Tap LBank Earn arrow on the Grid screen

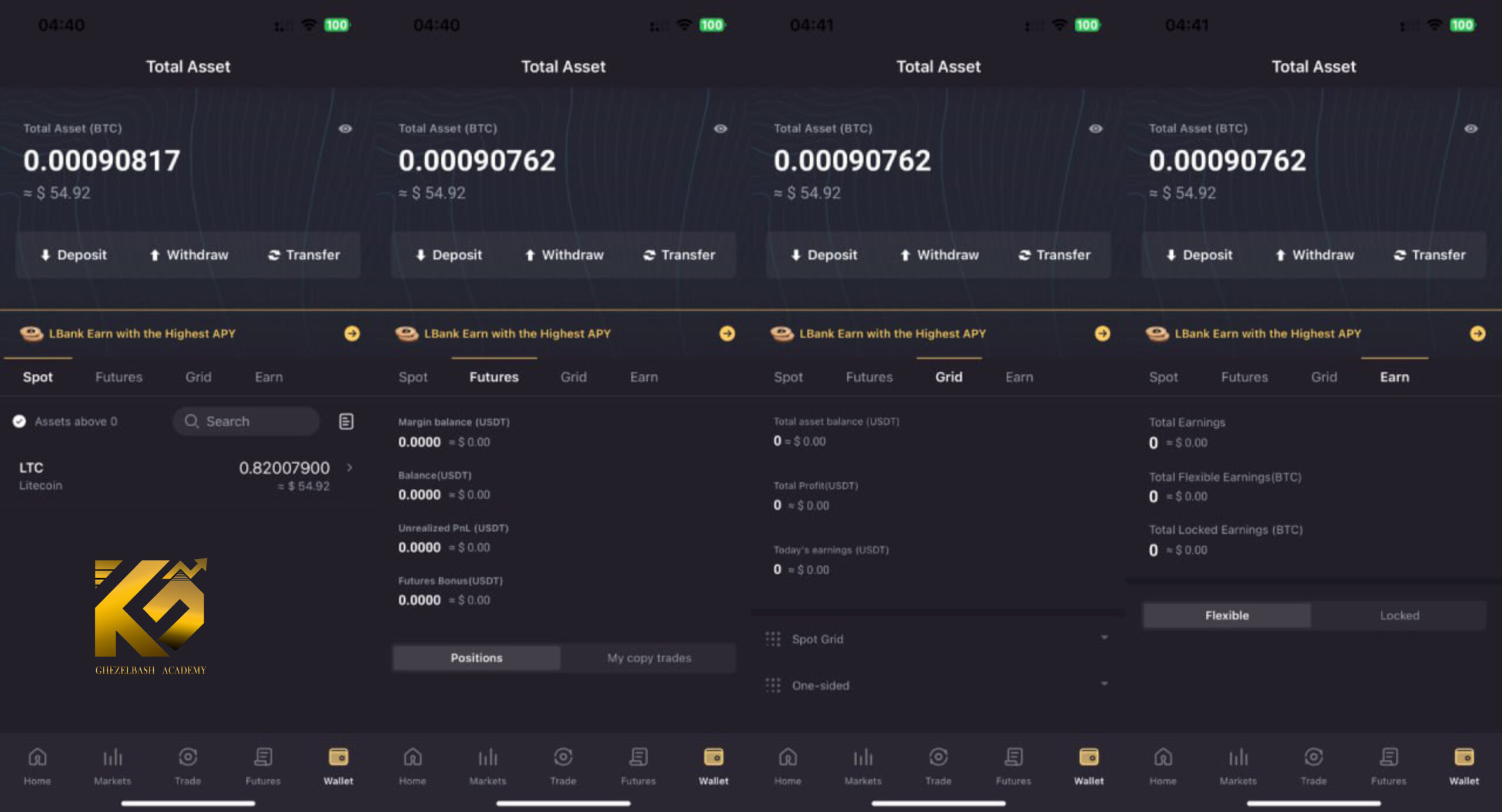click(x=1102, y=333)
